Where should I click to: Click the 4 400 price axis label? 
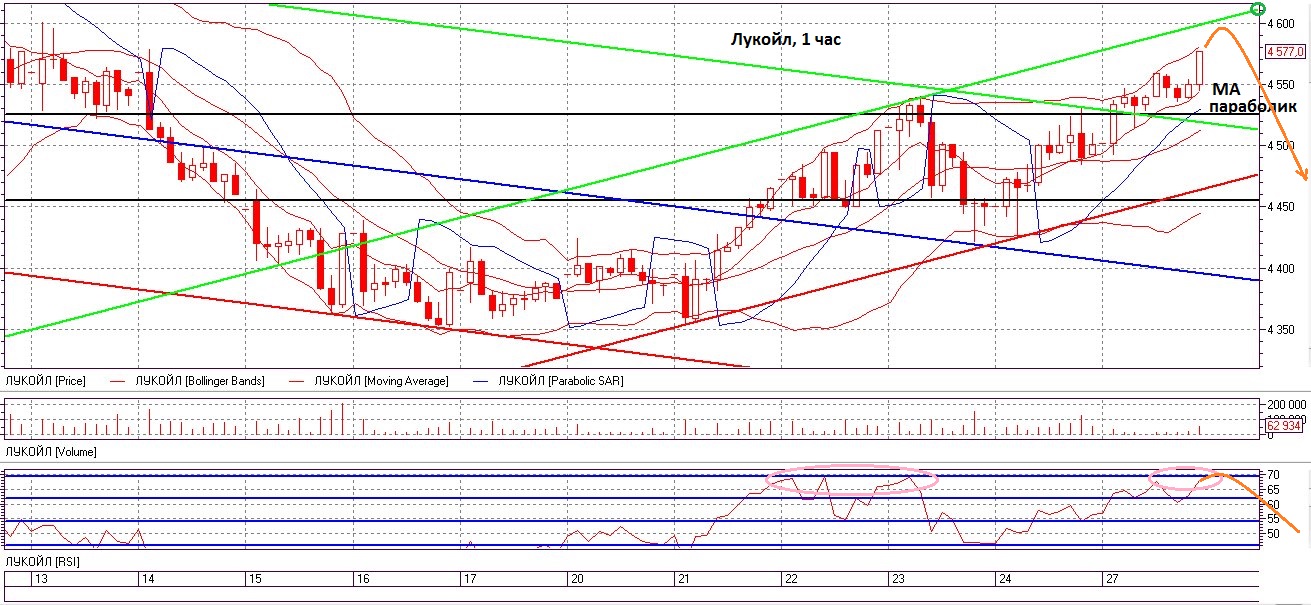pos(1283,268)
